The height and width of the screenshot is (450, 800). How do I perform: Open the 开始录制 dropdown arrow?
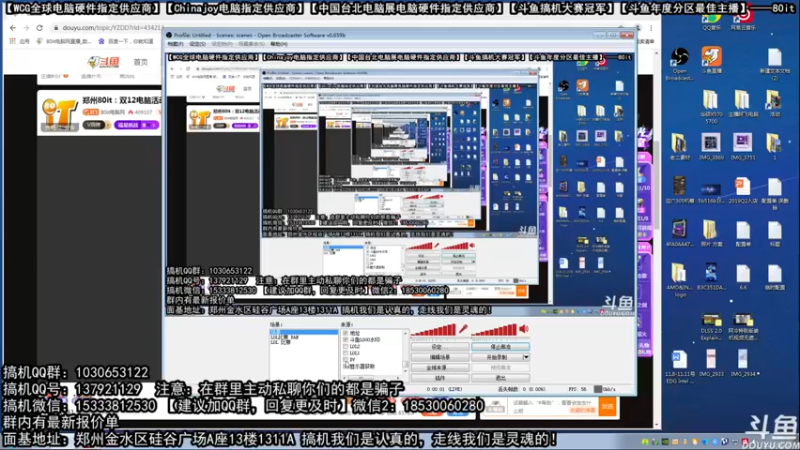tap(526, 357)
